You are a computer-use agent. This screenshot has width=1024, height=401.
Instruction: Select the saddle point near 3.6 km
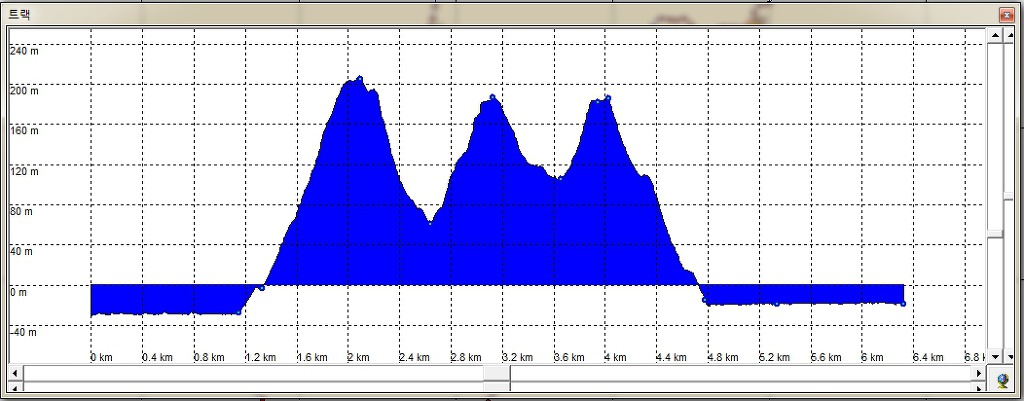click(560, 178)
